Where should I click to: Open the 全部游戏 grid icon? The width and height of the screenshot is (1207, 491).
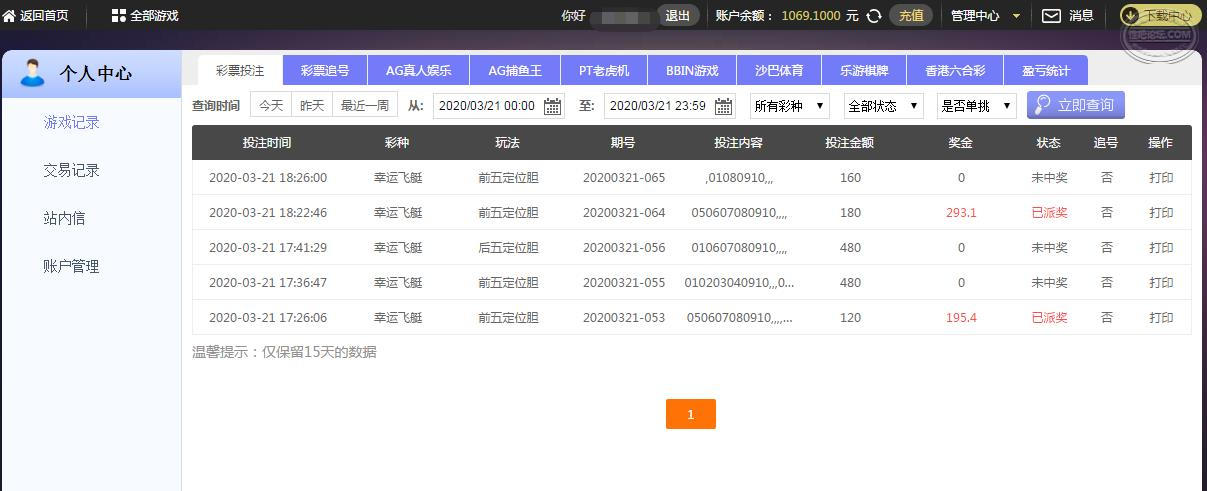coord(119,16)
